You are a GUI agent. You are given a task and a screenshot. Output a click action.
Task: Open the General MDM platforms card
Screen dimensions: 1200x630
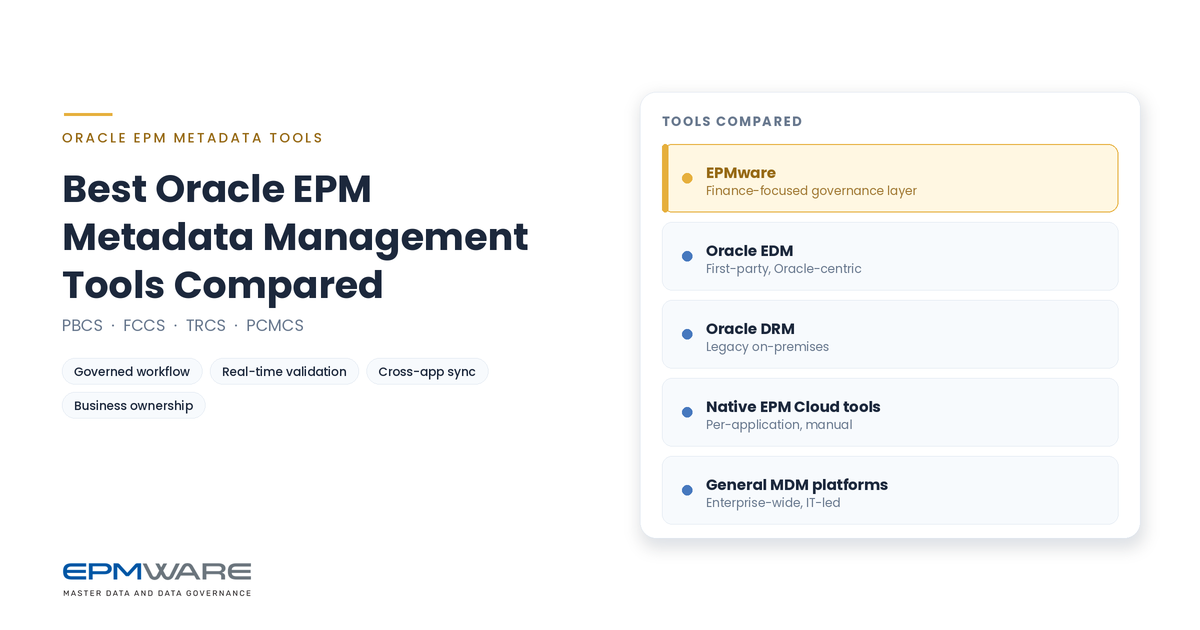click(890, 490)
